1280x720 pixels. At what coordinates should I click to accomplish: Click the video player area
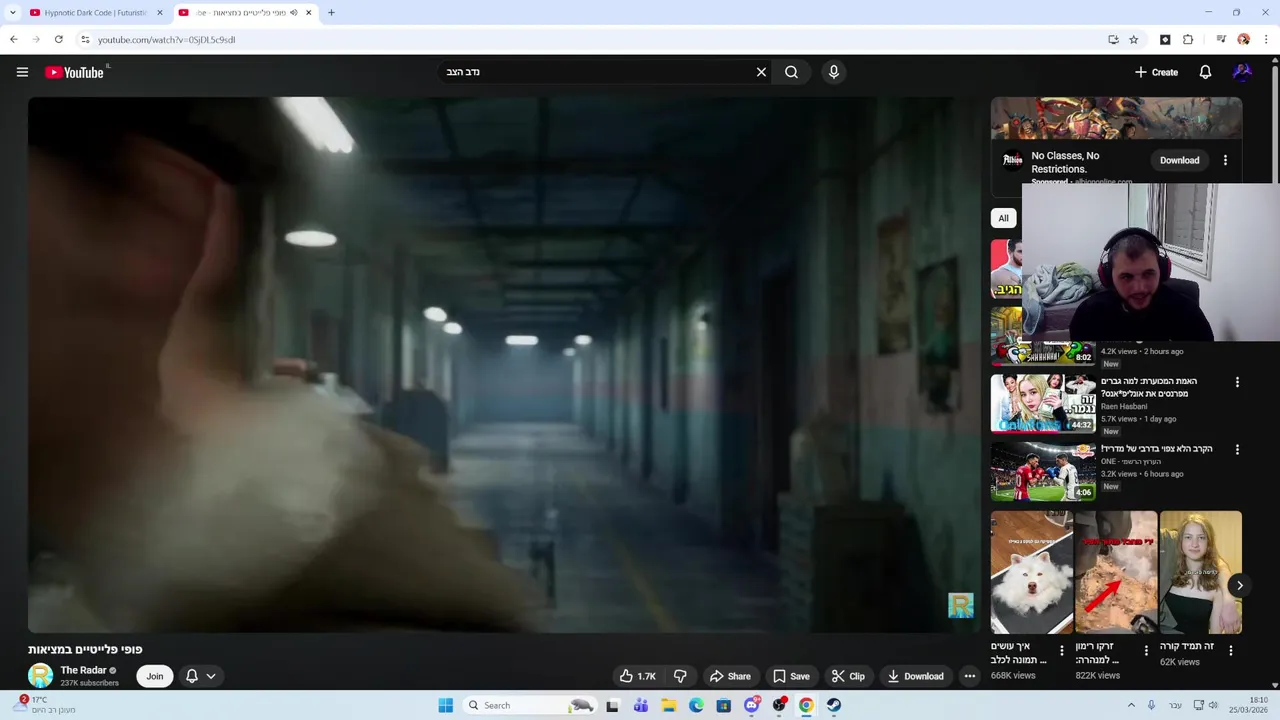pos(504,365)
